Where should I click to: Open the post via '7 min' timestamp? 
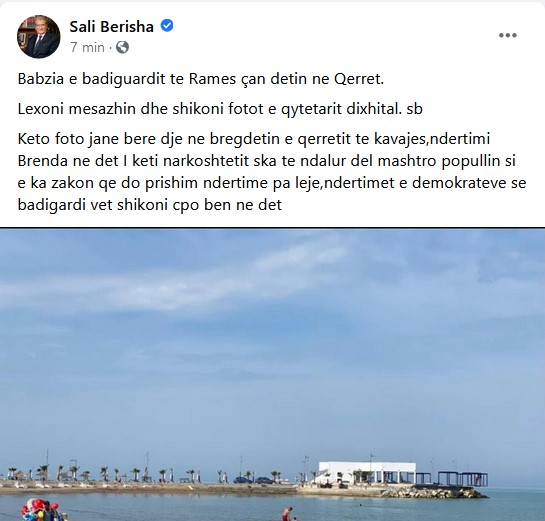coord(87,47)
